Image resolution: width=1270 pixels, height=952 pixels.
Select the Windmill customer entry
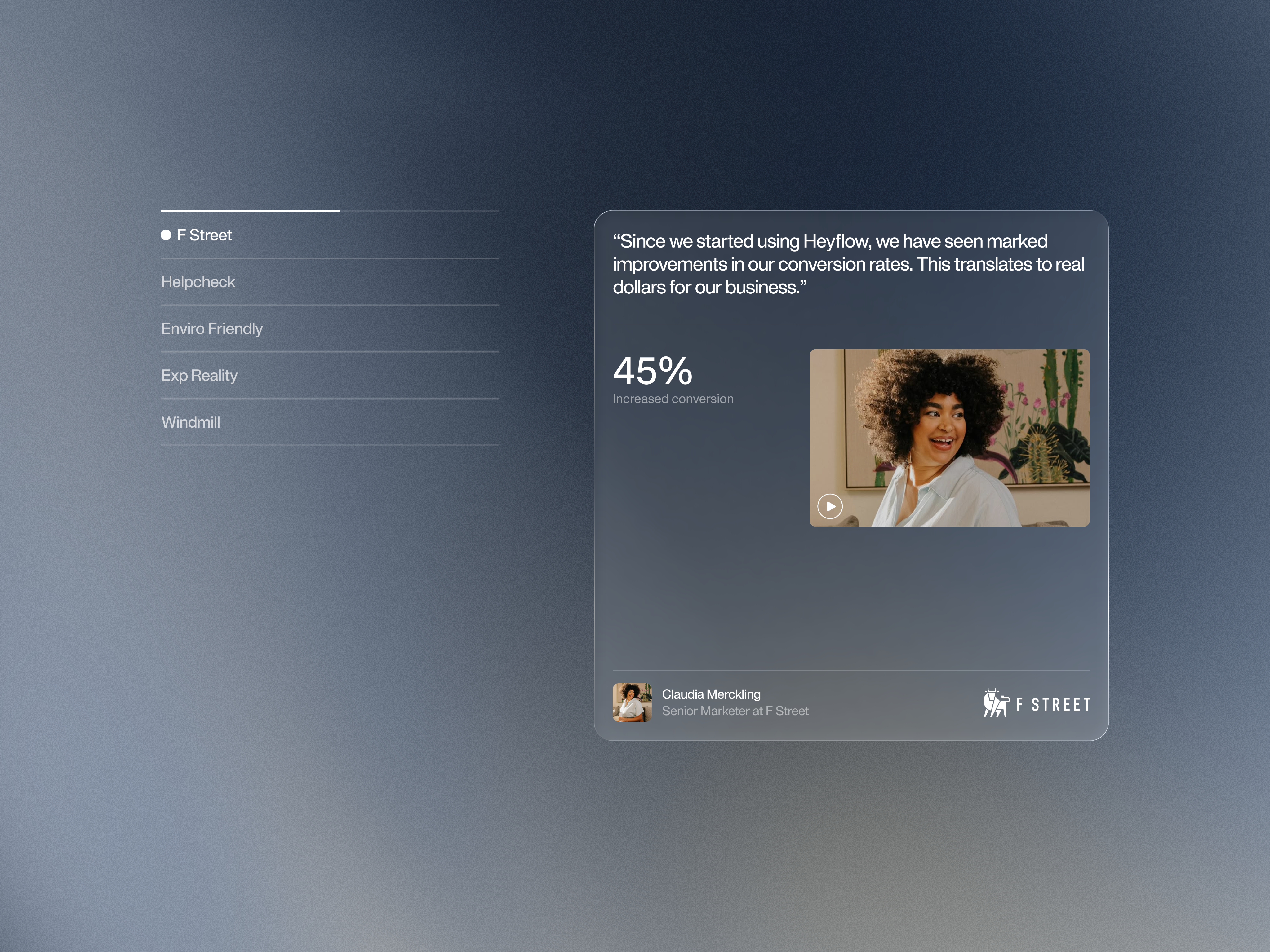coord(191,422)
